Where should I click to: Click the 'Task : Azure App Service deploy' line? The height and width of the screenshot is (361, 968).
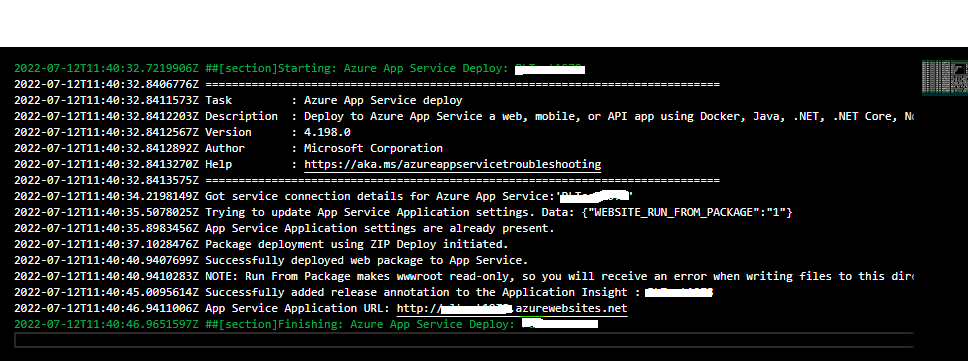pyautogui.click(x=238, y=100)
